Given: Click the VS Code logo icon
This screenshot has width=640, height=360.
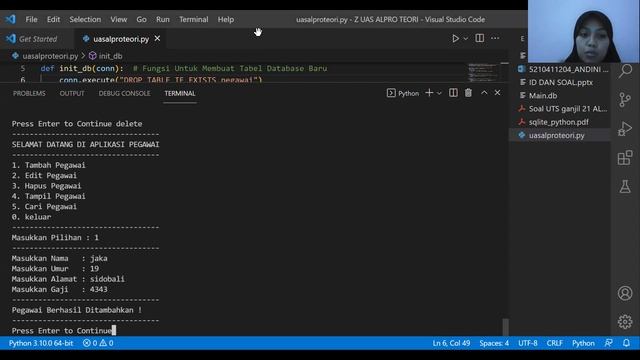Looking at the screenshot, I should (x=10, y=19).
